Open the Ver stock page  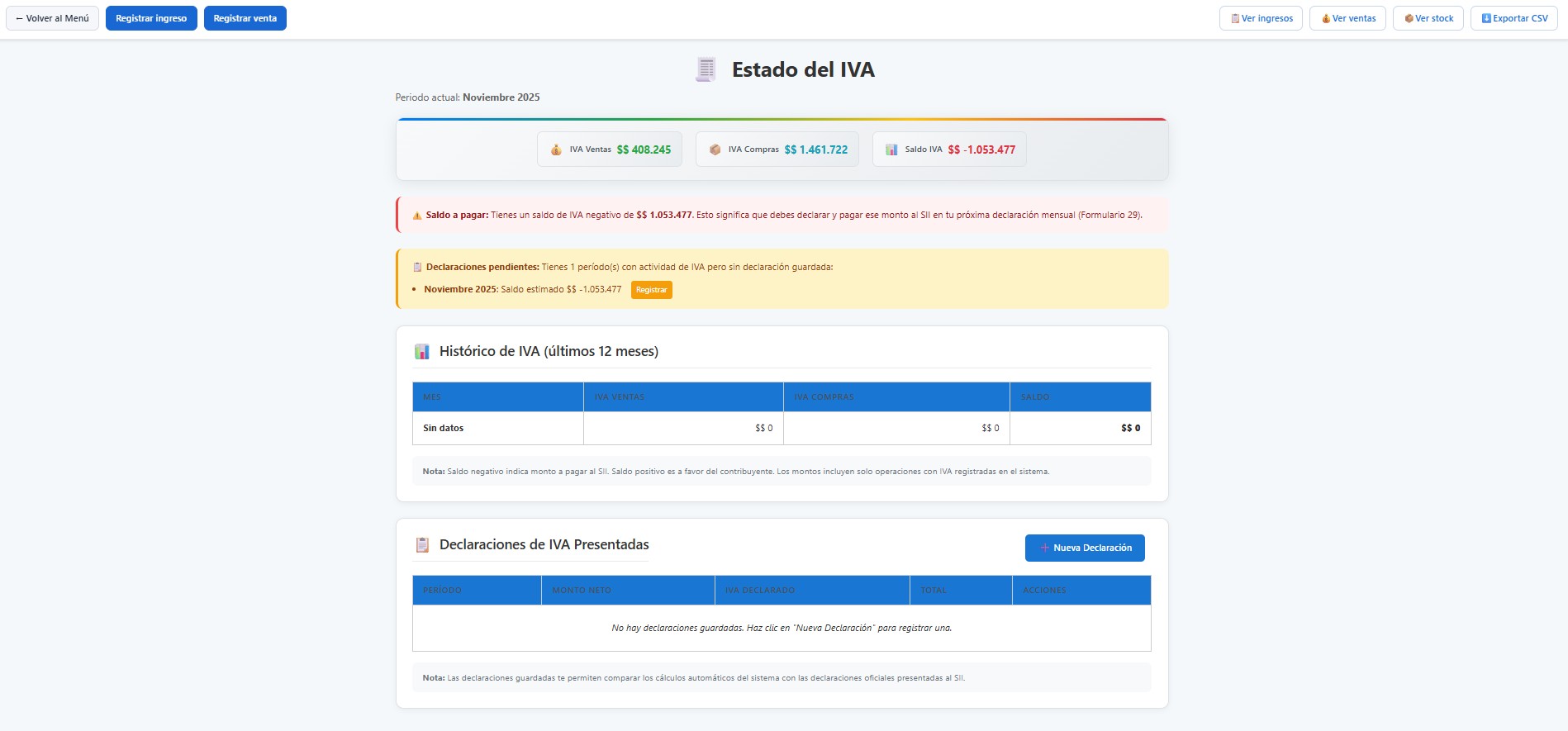click(1428, 18)
